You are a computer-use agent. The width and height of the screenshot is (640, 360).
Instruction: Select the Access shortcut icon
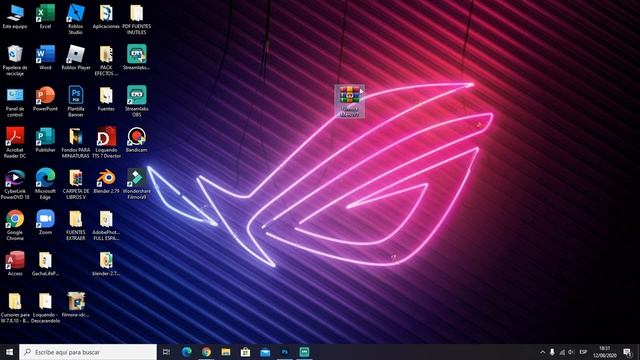pos(15,264)
